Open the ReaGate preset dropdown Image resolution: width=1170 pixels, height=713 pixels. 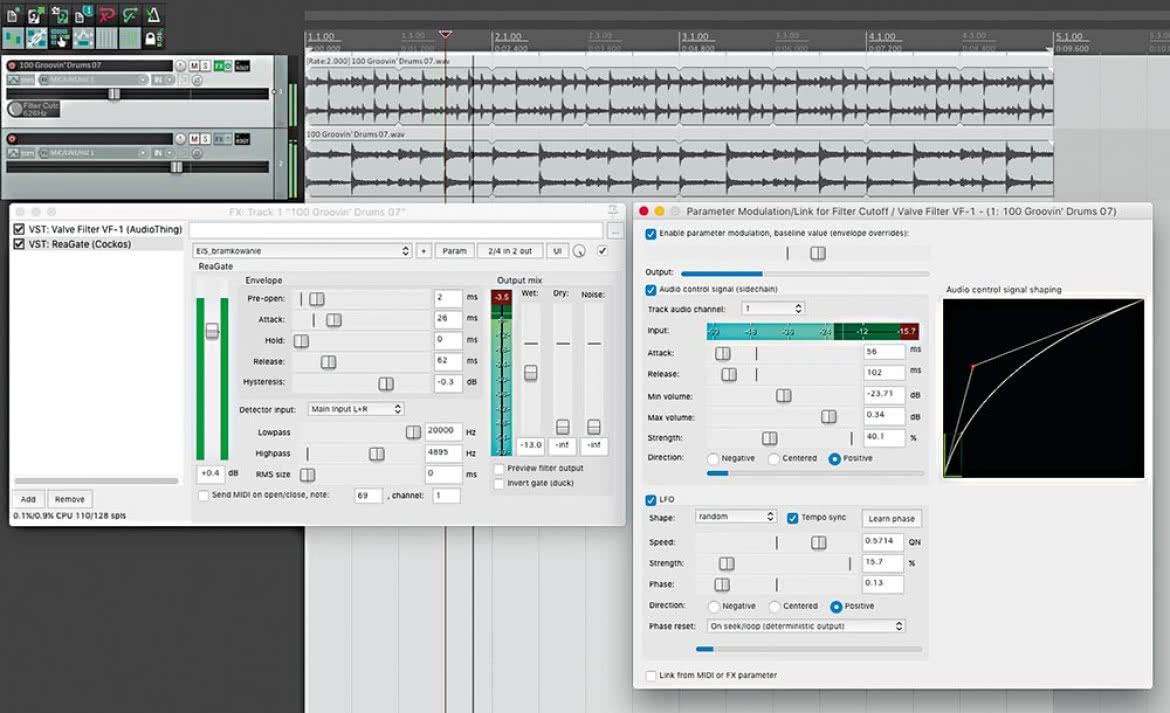click(301, 251)
